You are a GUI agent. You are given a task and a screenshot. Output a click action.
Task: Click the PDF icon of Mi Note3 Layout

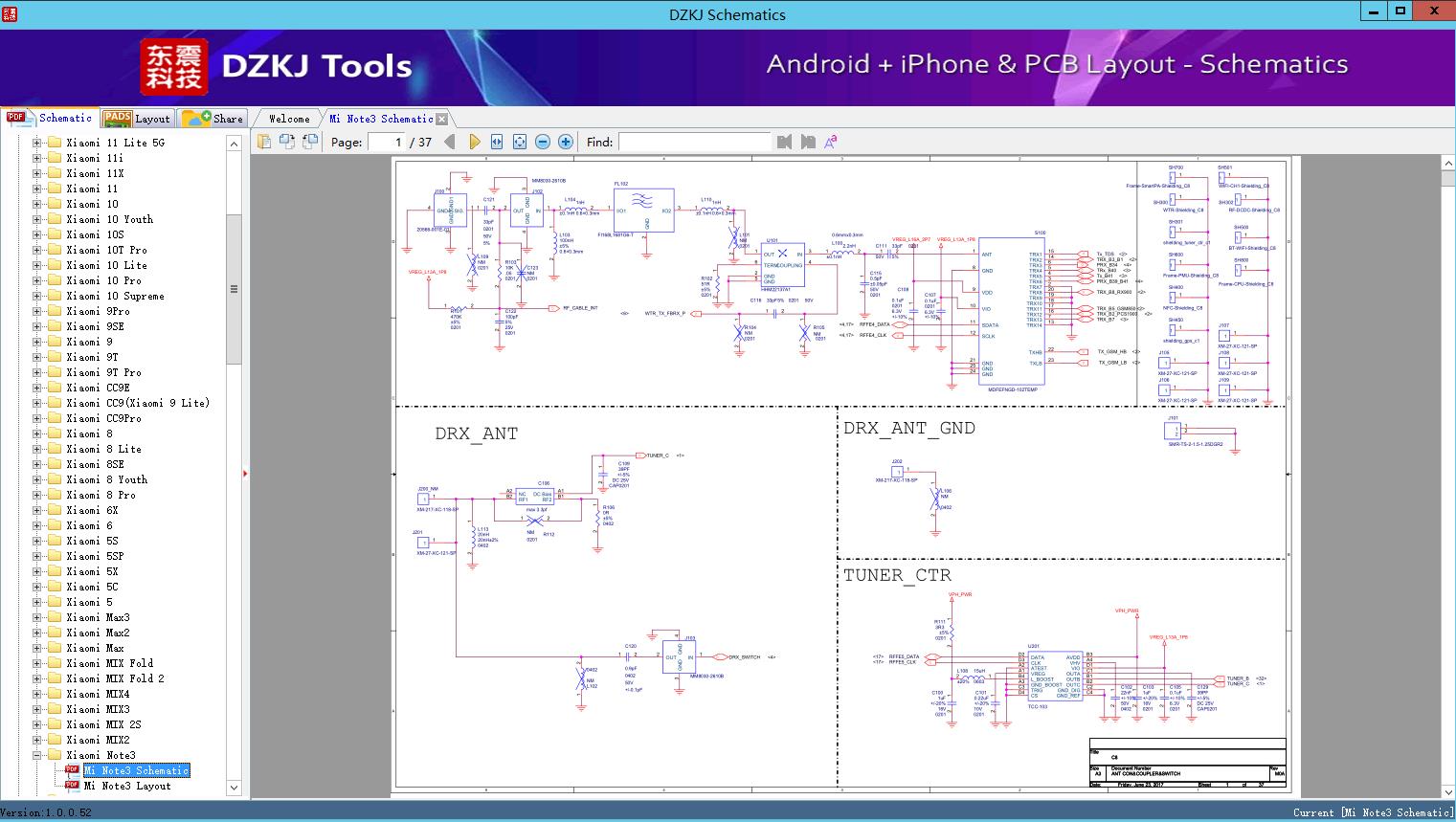pos(73,785)
